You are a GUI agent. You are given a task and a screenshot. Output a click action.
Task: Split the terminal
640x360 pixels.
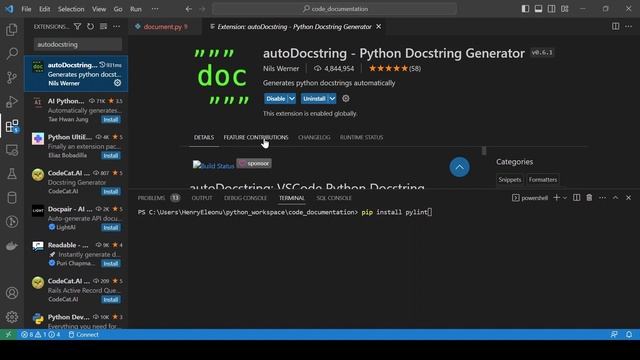(576, 198)
